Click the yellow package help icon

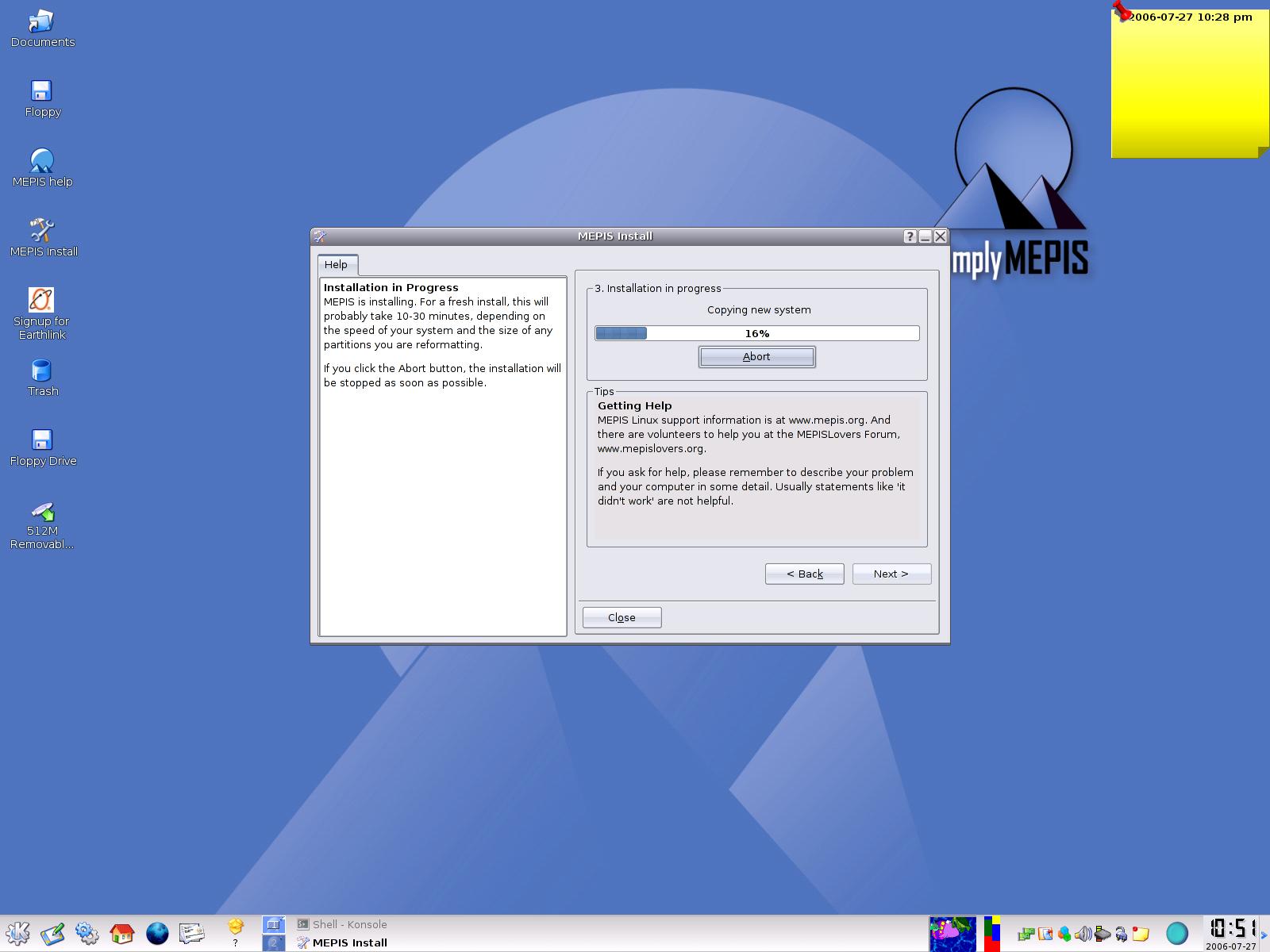pos(236,931)
